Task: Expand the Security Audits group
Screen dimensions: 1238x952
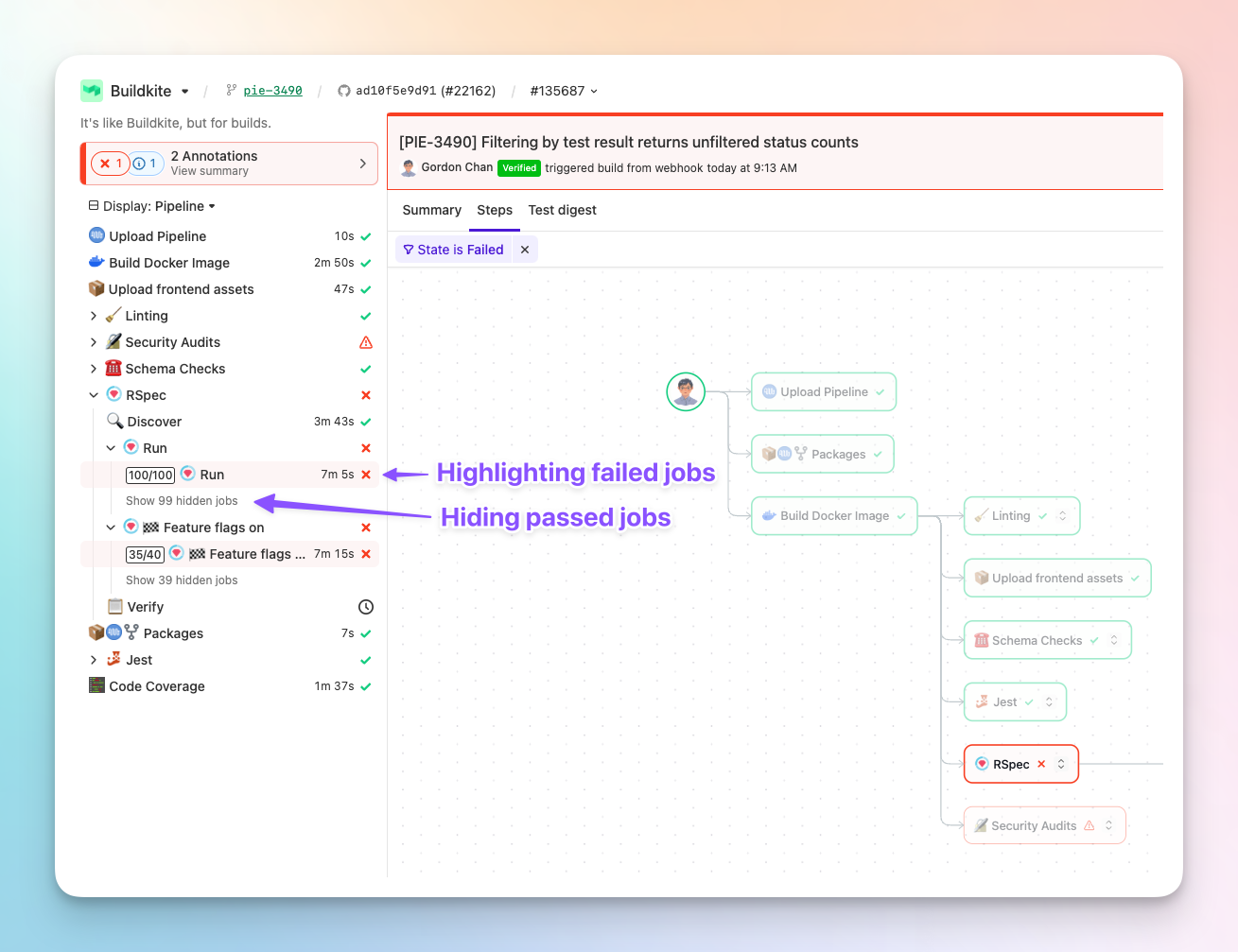Action: 94,342
